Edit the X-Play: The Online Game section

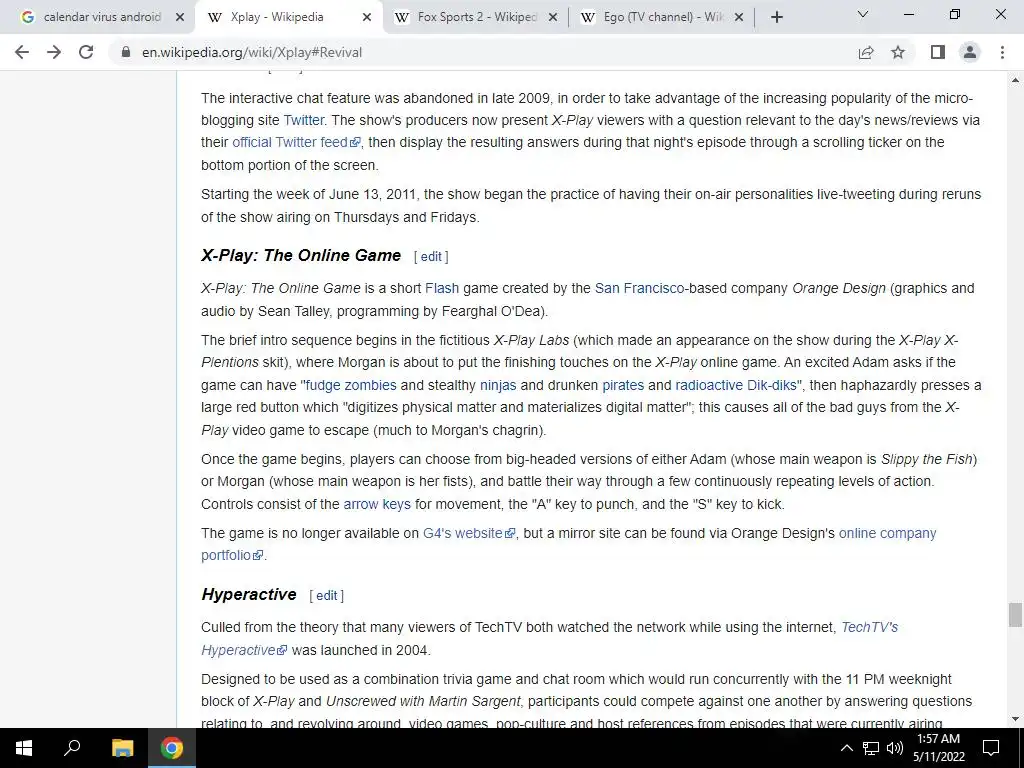431,257
